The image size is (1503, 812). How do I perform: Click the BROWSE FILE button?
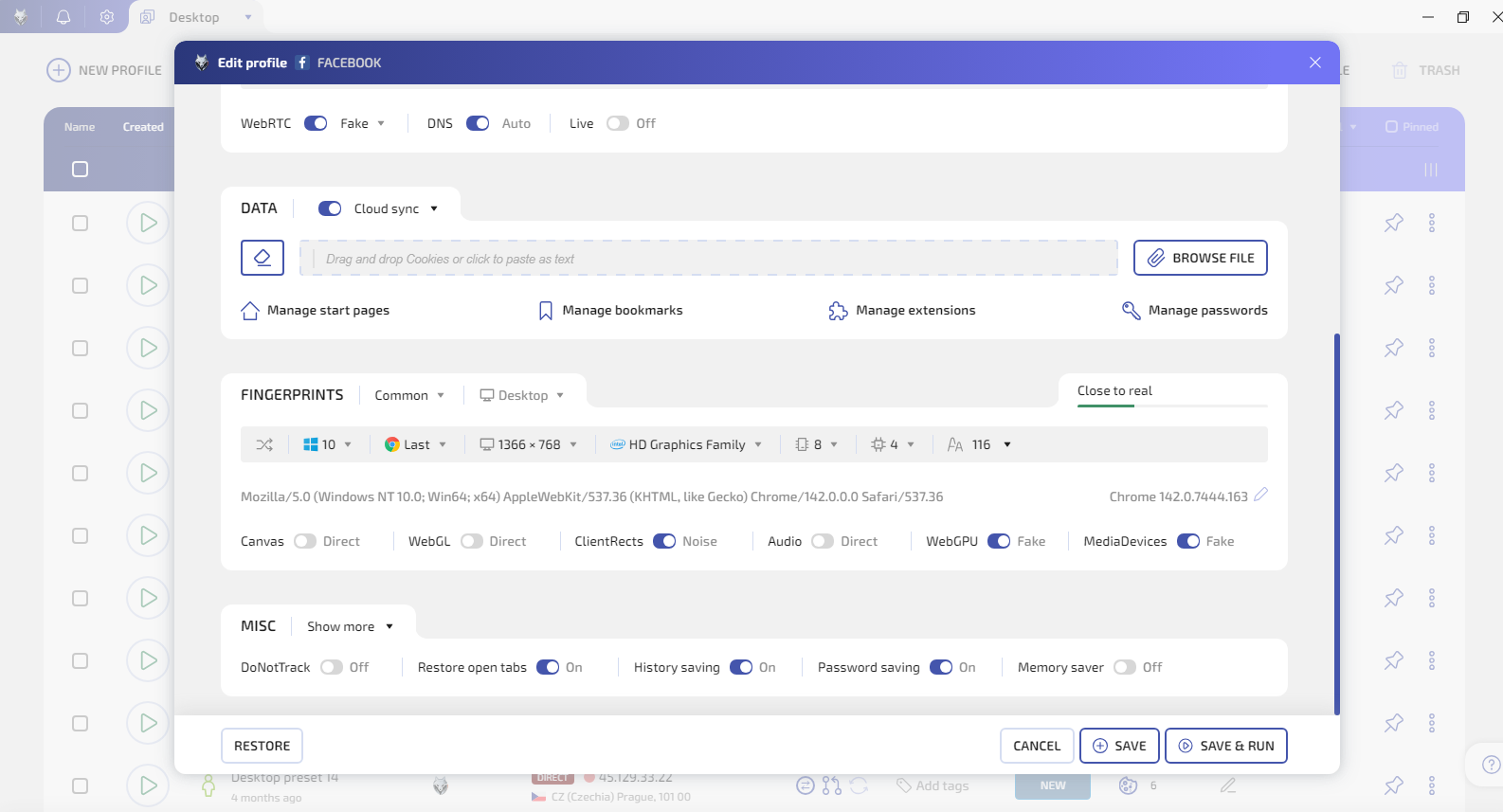pyautogui.click(x=1201, y=258)
